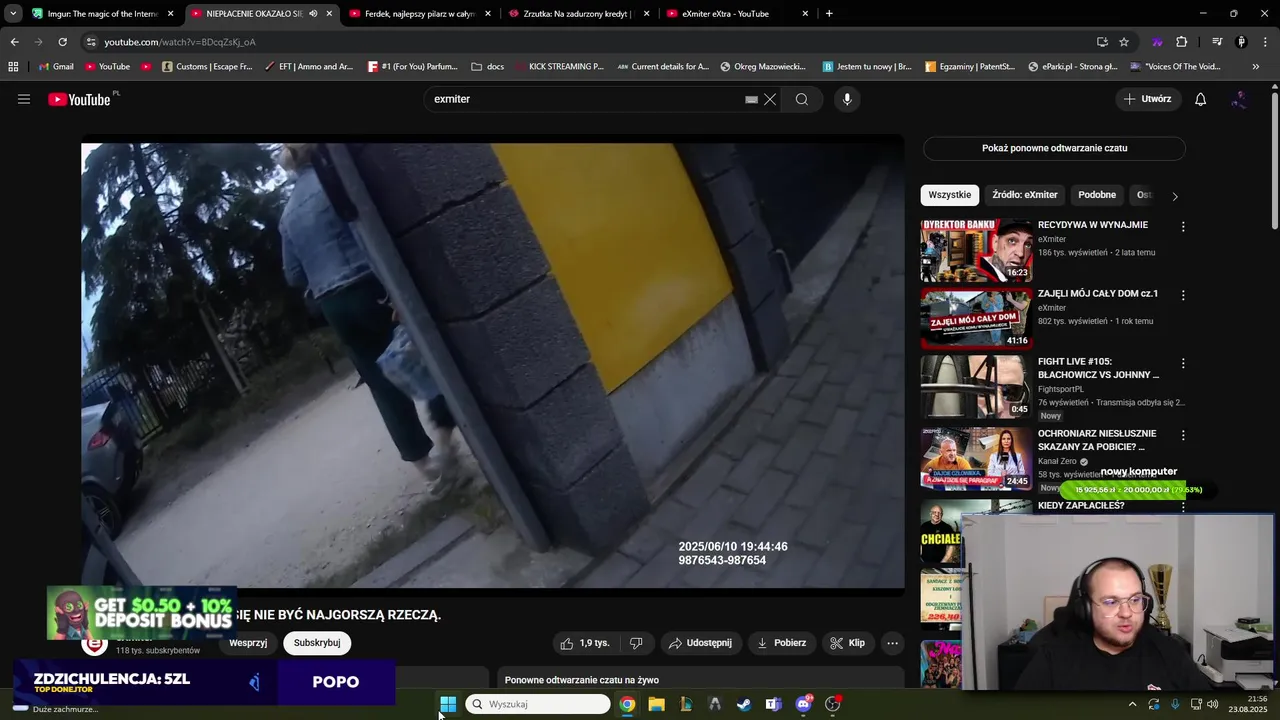Viewport: 1280px width, 720px height.
Task: Click the Wesprzyj button
Action: 248,643
